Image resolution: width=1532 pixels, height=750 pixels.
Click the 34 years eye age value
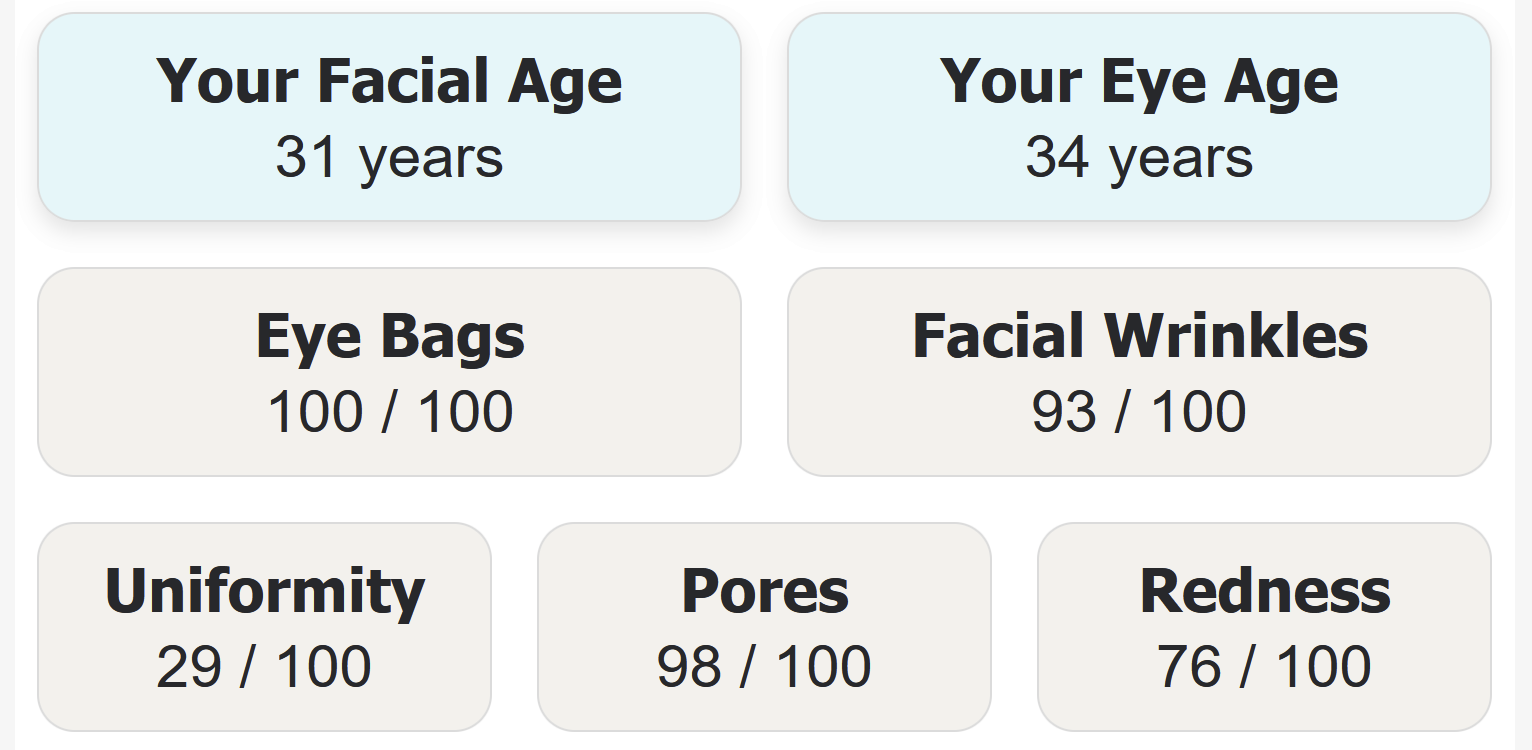1139,158
